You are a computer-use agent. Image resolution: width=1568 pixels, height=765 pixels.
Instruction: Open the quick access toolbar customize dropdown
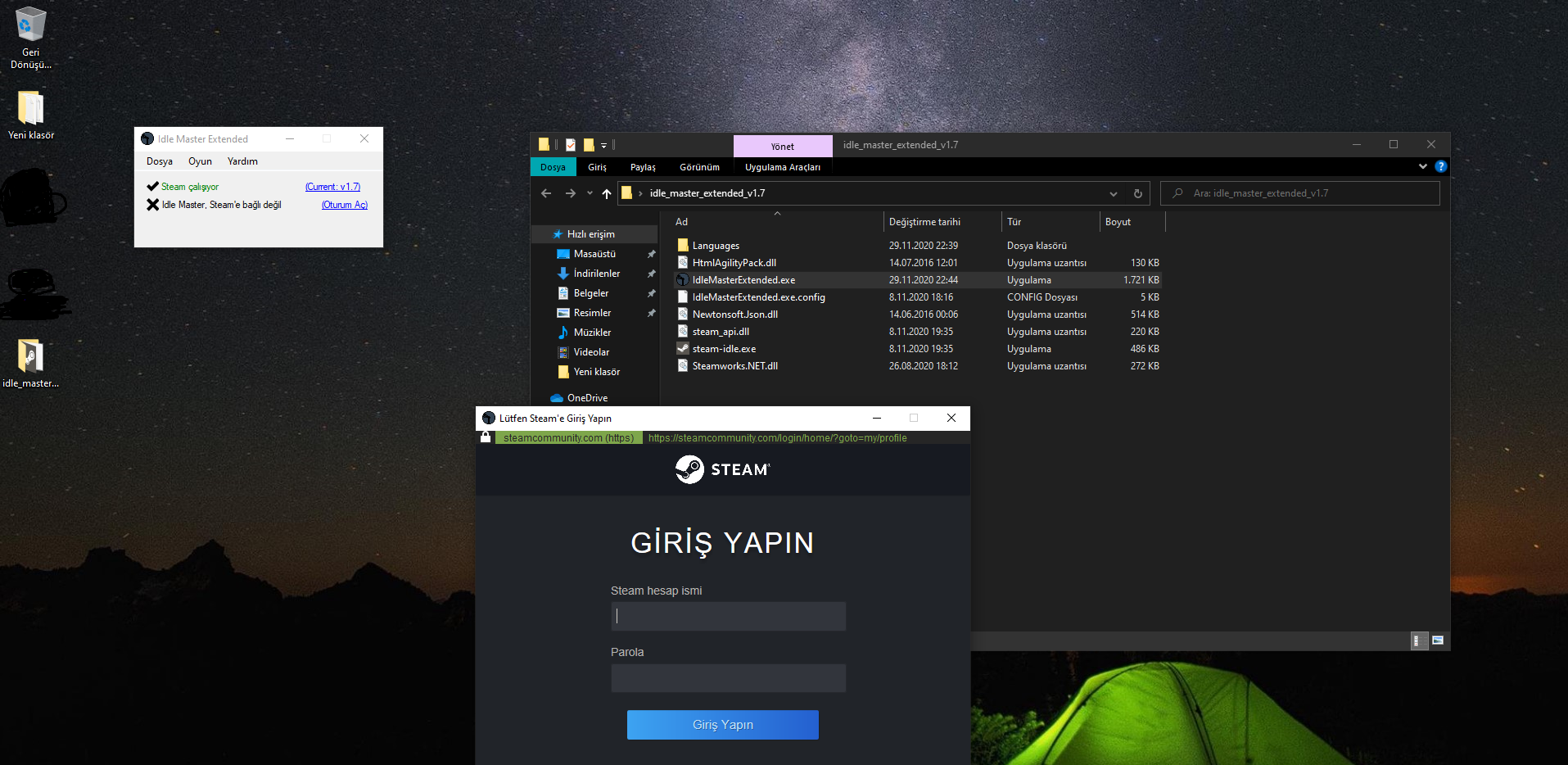pos(604,146)
